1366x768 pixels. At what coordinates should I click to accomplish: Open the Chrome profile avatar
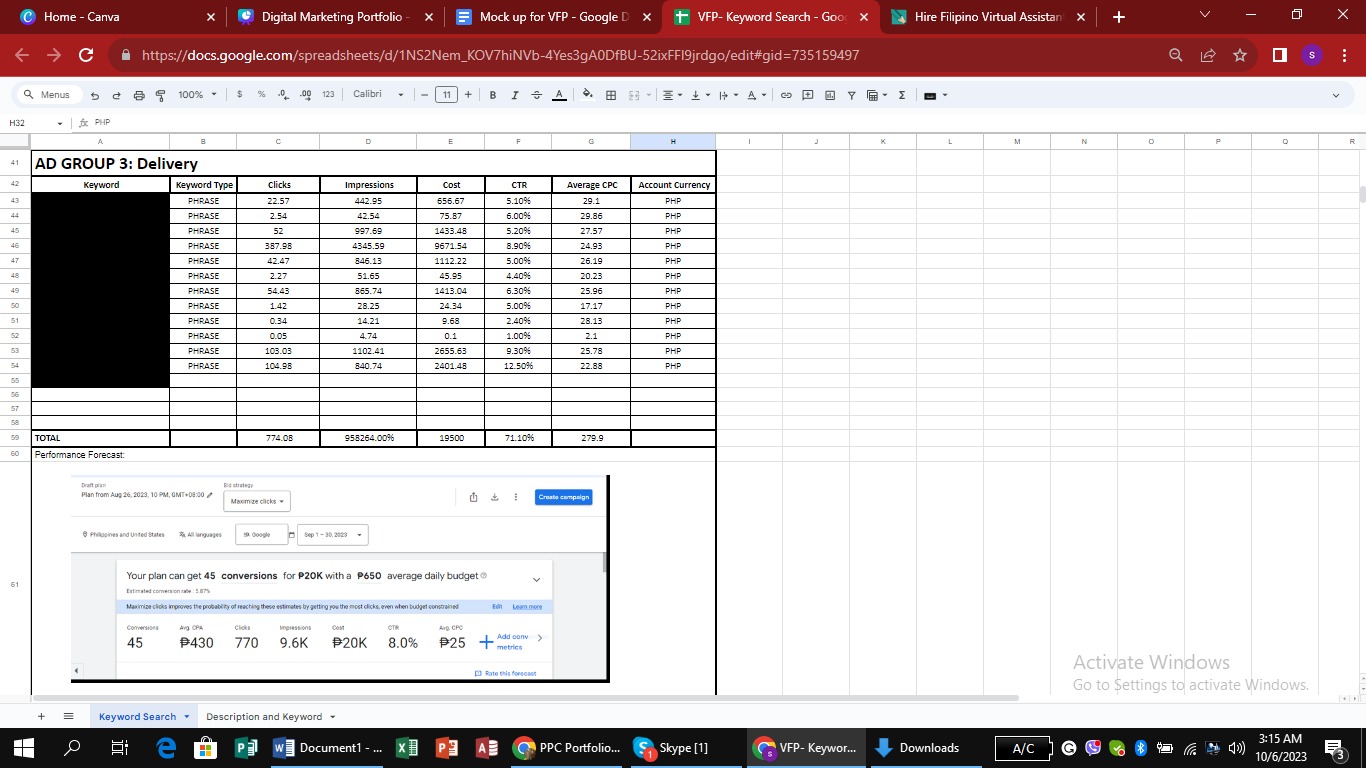[1312, 55]
